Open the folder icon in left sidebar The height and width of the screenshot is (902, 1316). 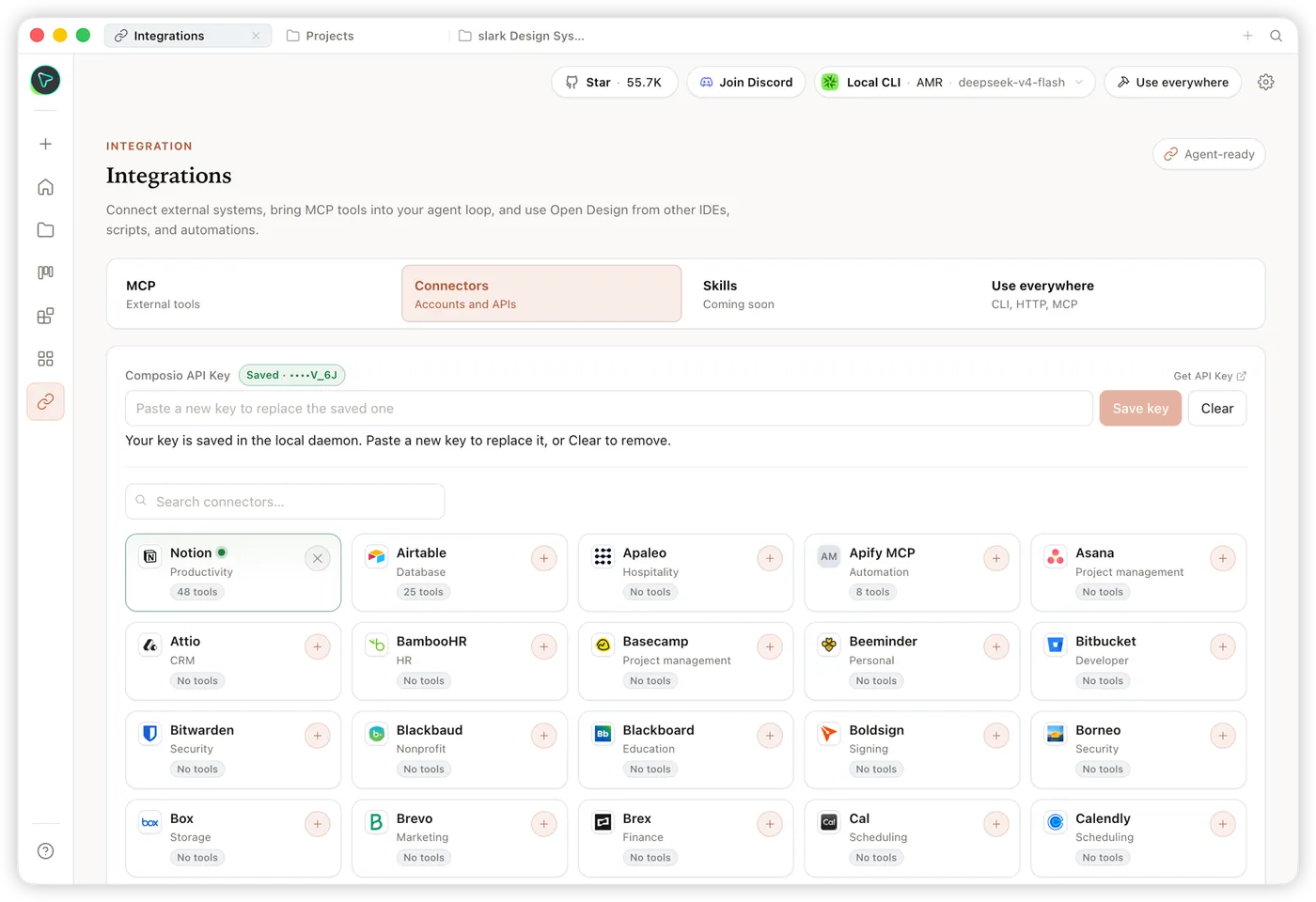[45, 230]
